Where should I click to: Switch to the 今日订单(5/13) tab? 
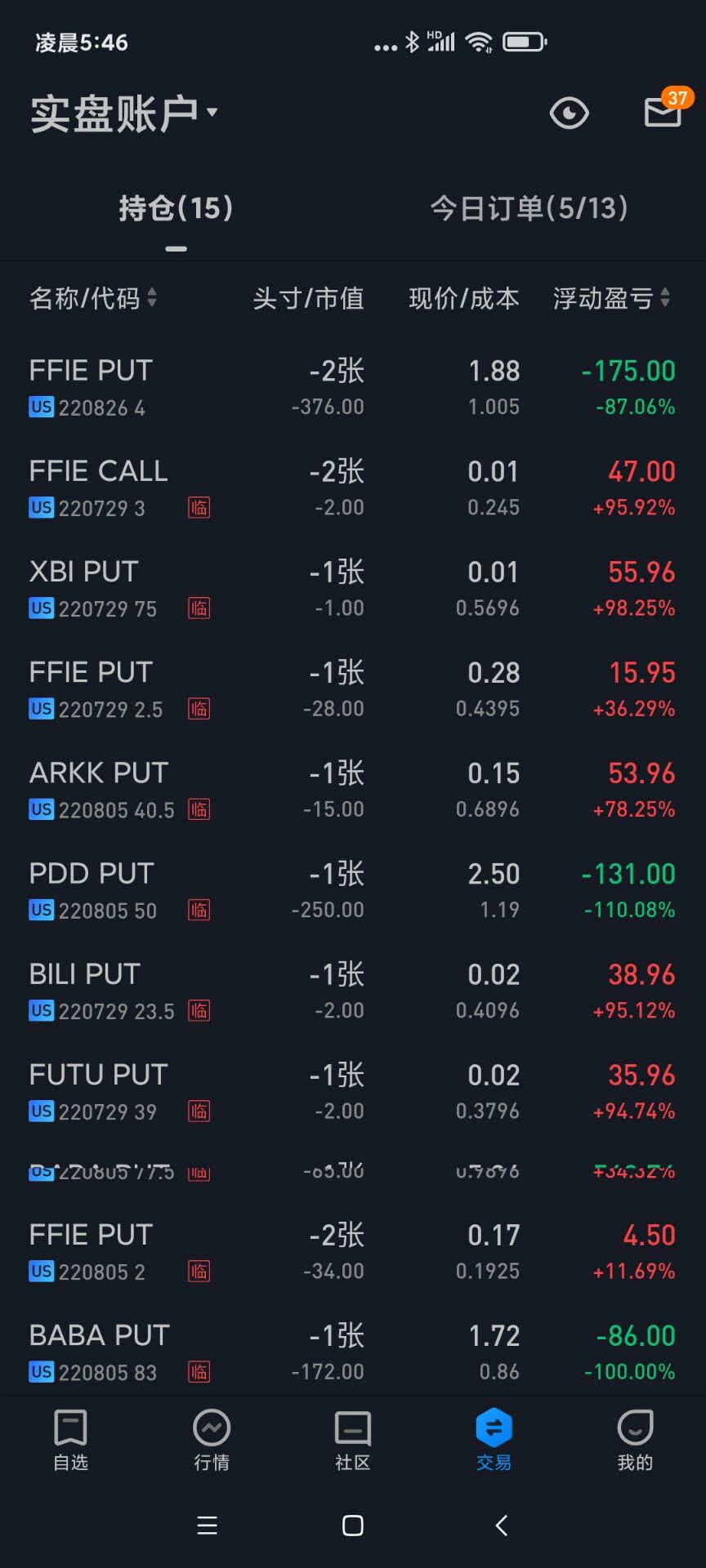tap(529, 208)
